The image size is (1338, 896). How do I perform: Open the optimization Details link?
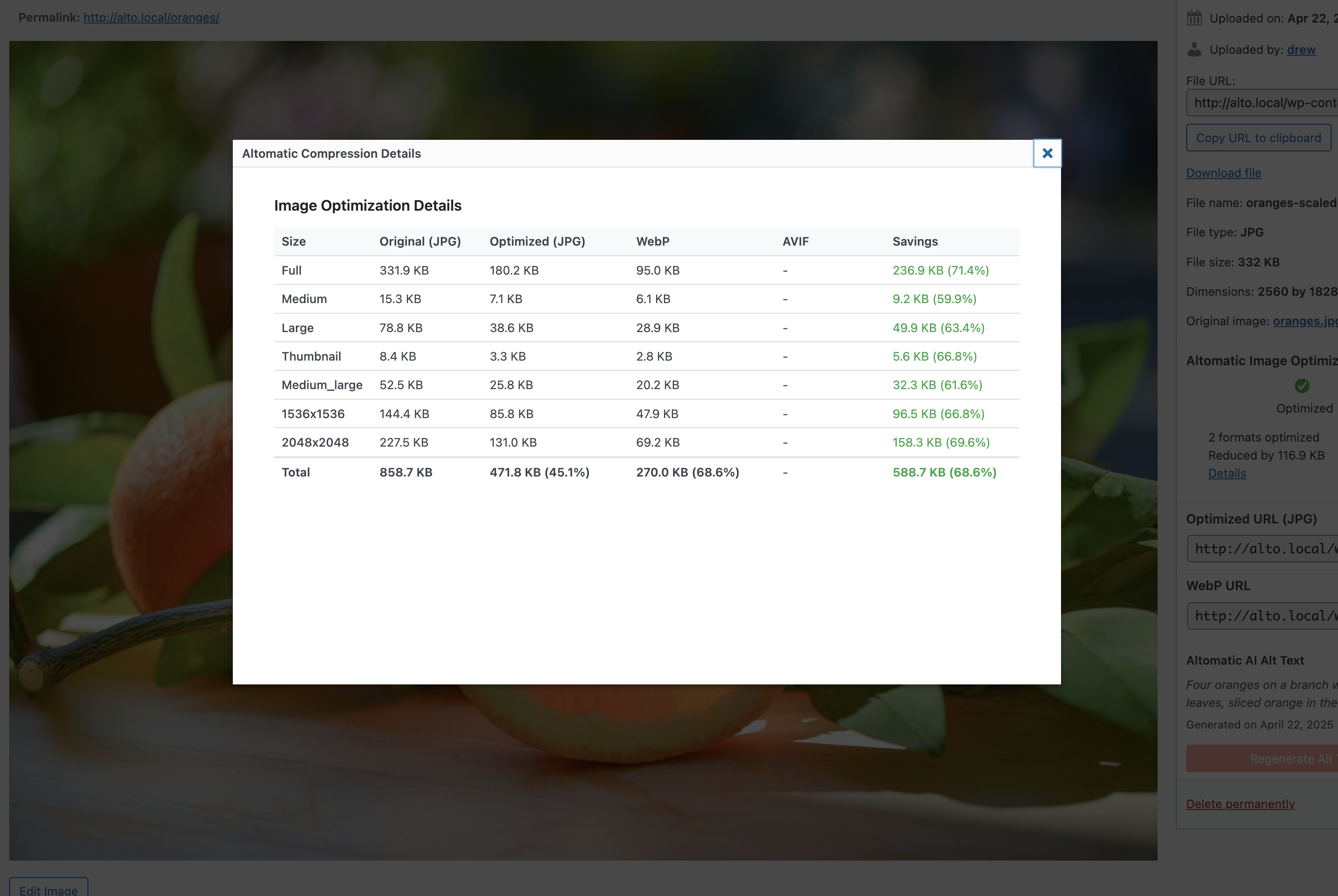(1227, 473)
